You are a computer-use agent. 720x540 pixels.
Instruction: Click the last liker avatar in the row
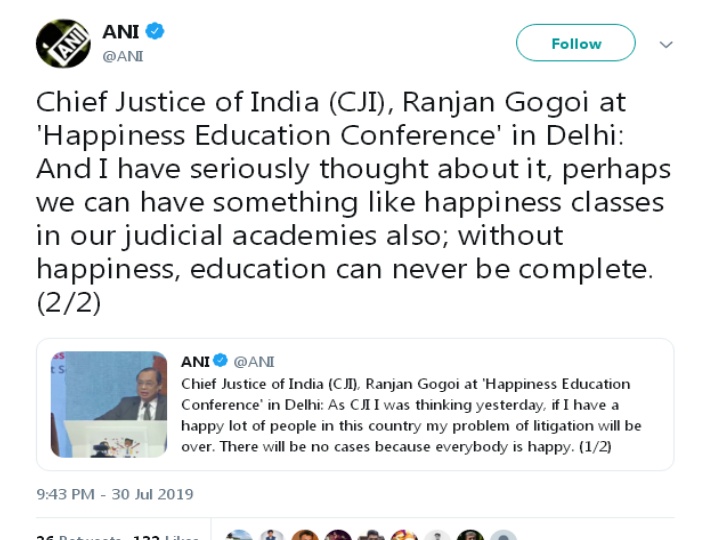503,536
